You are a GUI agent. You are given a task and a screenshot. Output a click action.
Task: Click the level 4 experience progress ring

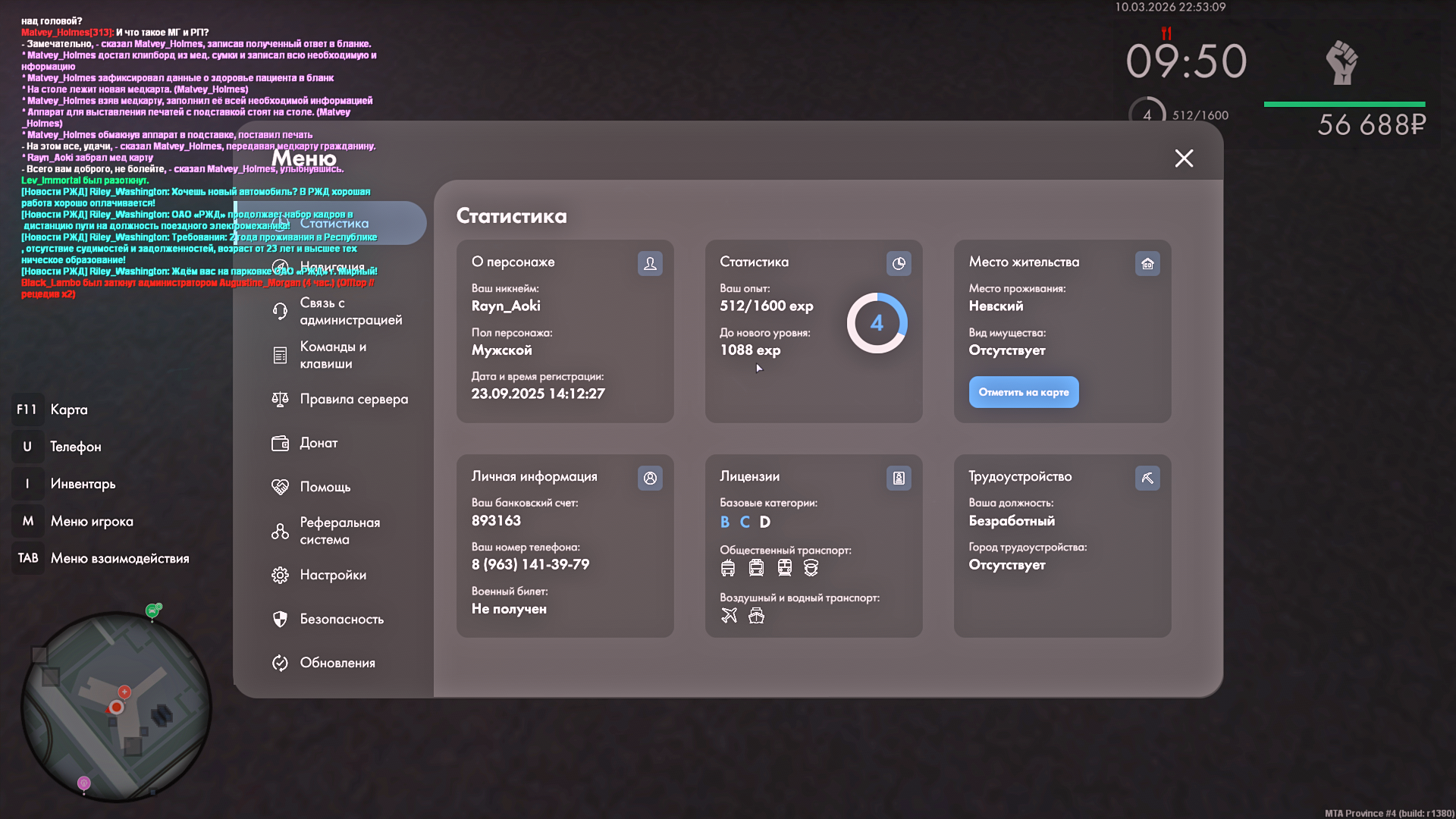click(877, 323)
